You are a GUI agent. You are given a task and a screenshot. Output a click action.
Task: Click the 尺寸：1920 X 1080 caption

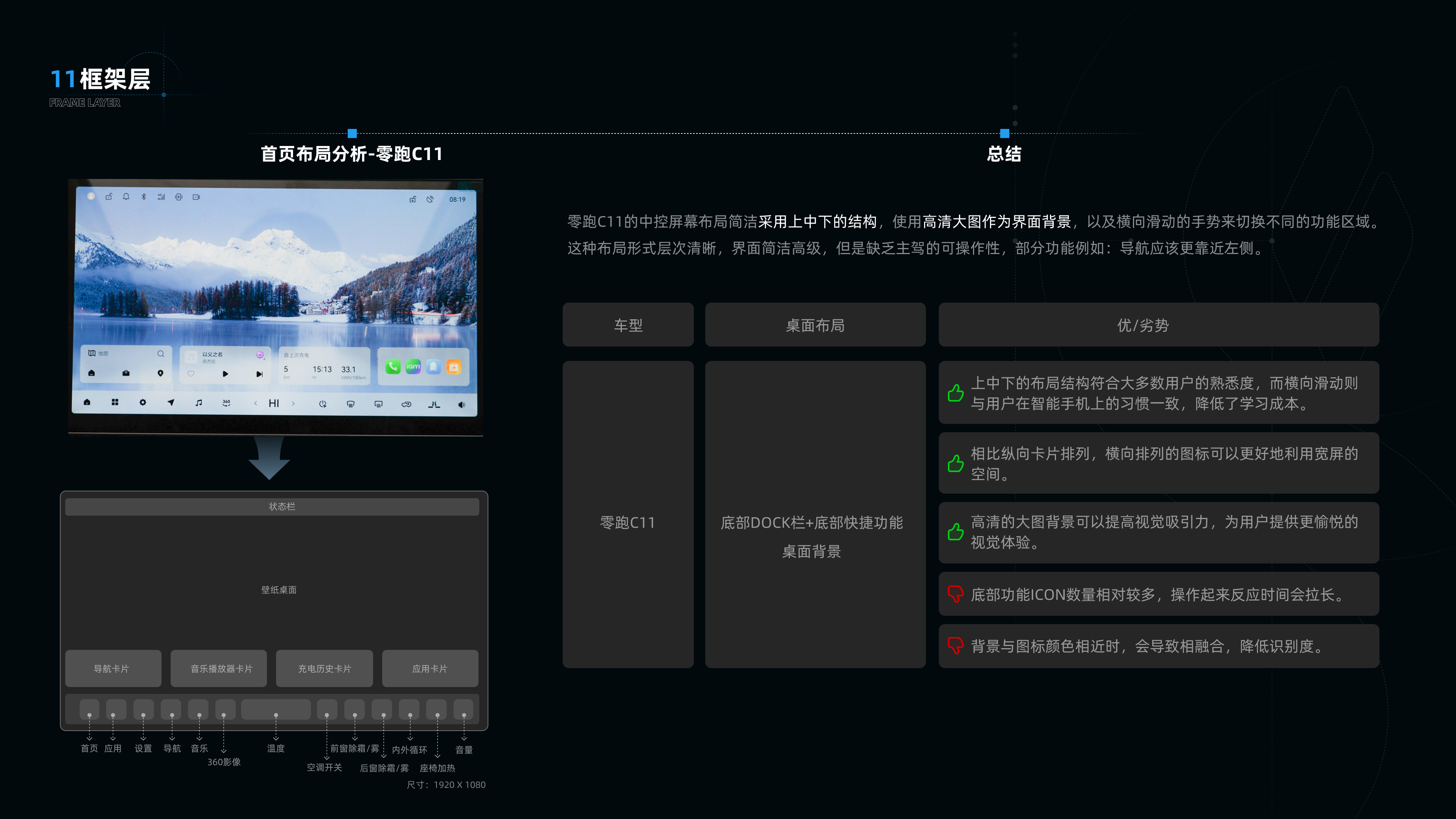[446, 784]
